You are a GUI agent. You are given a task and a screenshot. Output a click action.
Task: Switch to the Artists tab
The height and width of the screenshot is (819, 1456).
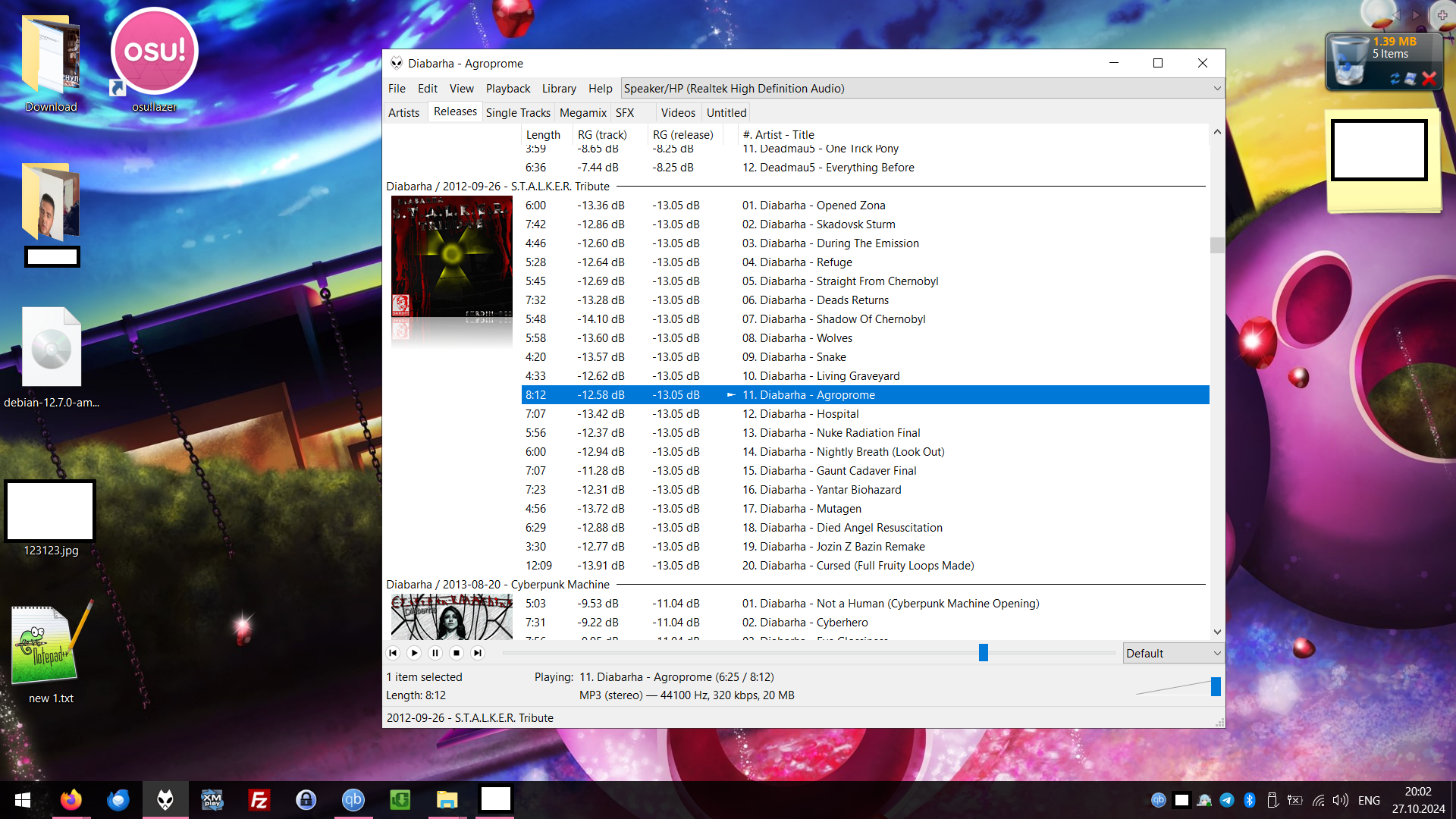[x=403, y=113]
